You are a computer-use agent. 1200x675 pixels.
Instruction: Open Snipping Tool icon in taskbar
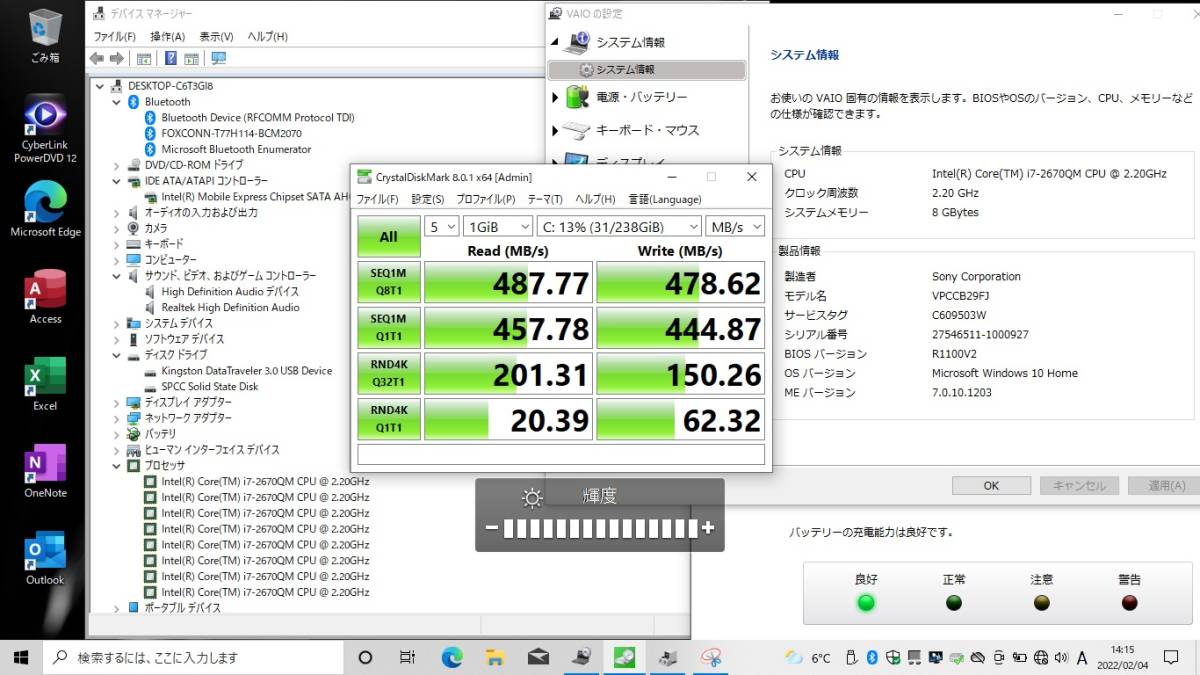712,657
